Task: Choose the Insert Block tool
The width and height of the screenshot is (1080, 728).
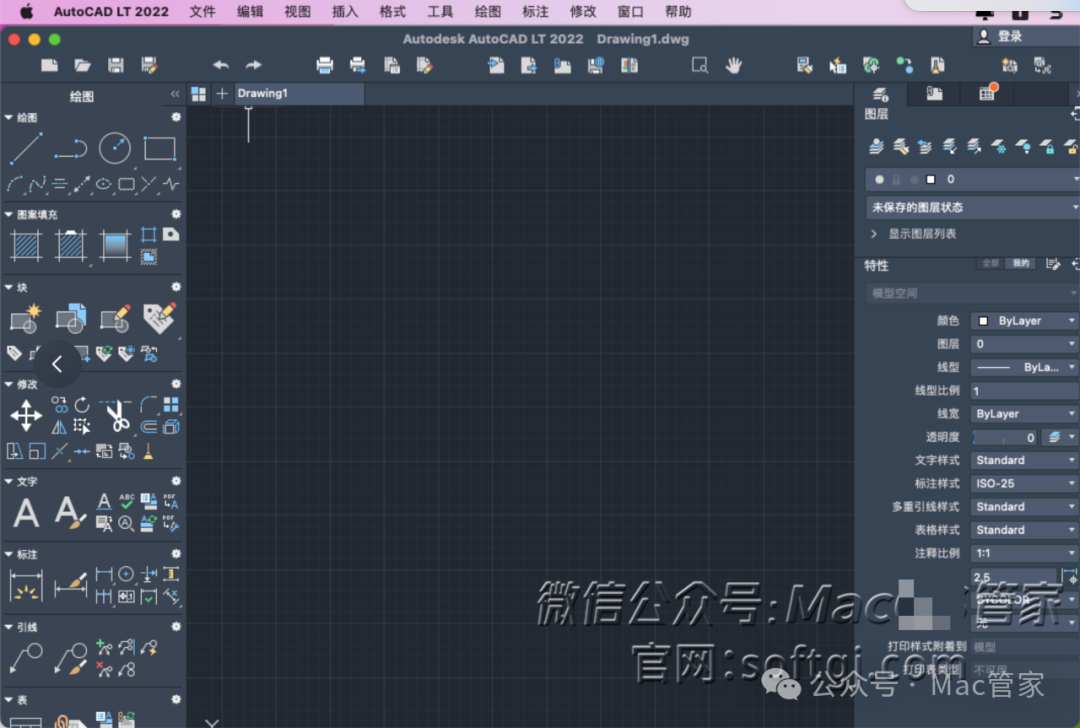Action: click(x=71, y=318)
